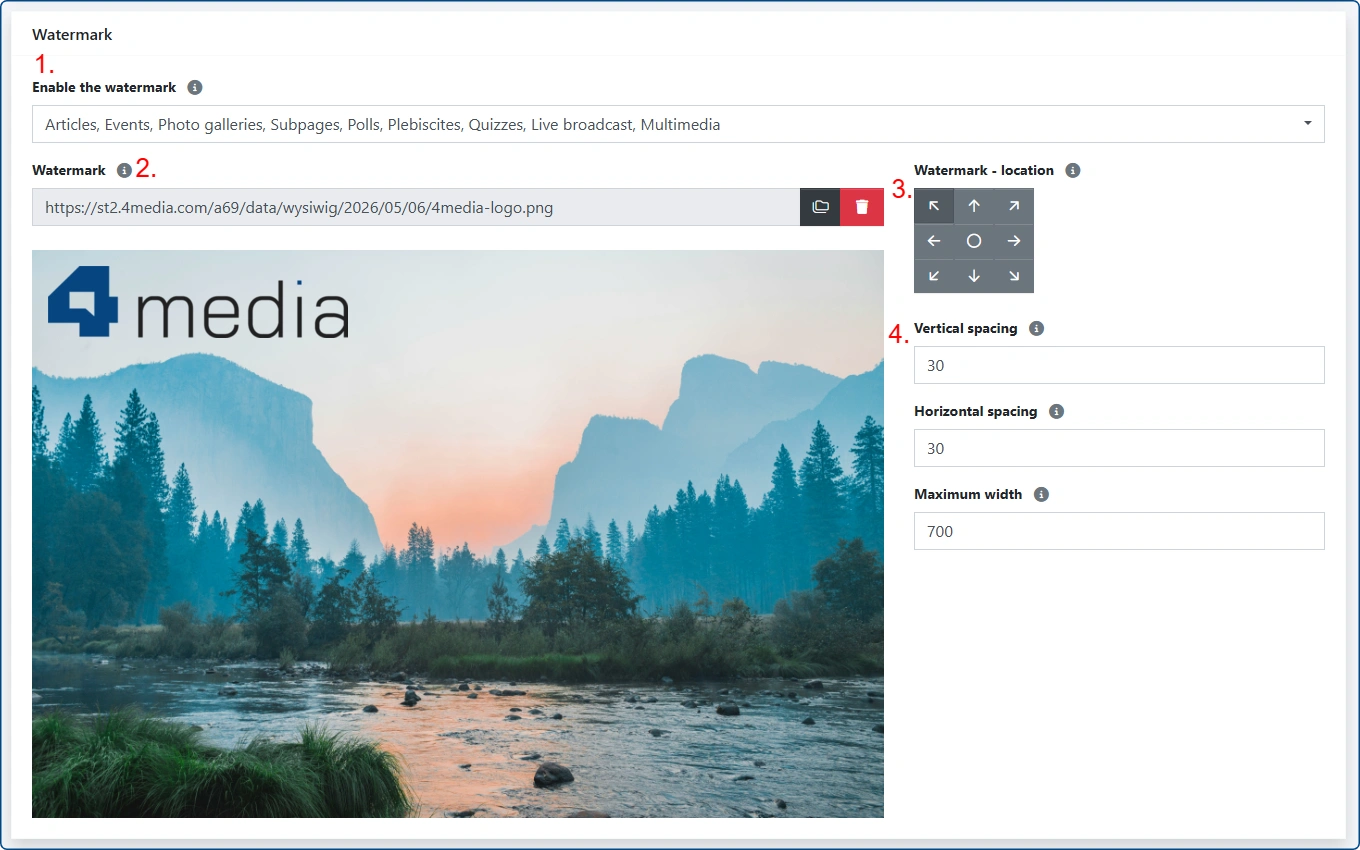Click dropdown caret of watermark module list

[x=1308, y=124]
